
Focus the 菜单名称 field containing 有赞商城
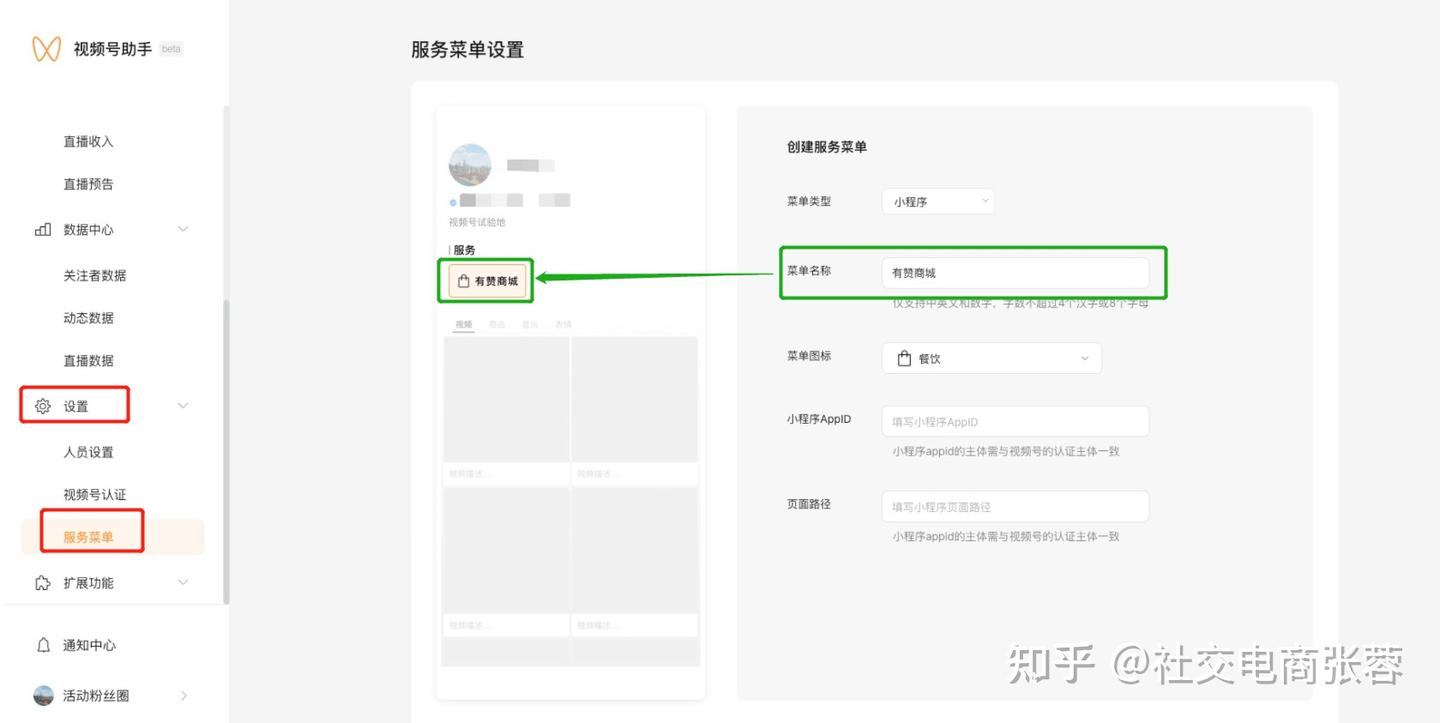(x=1015, y=272)
